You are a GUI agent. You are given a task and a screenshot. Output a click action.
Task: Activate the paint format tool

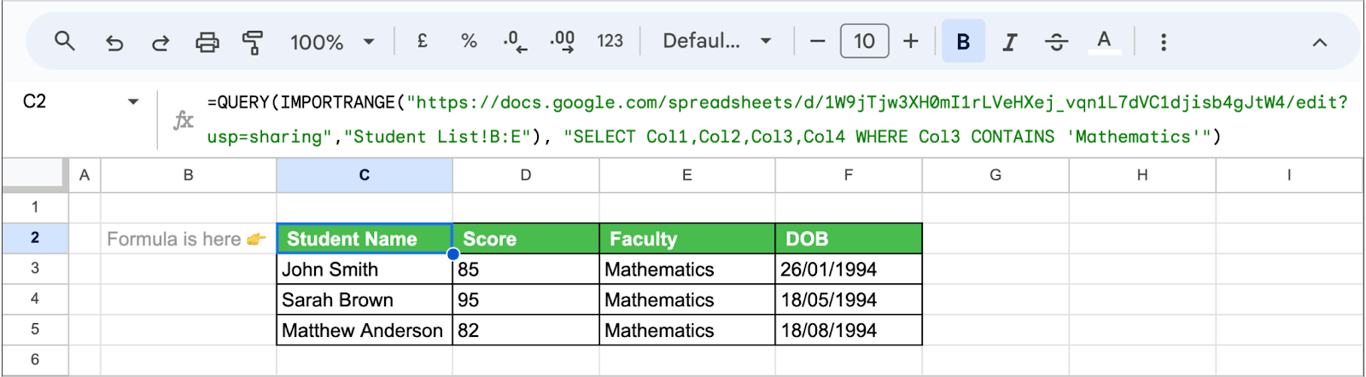(x=253, y=42)
